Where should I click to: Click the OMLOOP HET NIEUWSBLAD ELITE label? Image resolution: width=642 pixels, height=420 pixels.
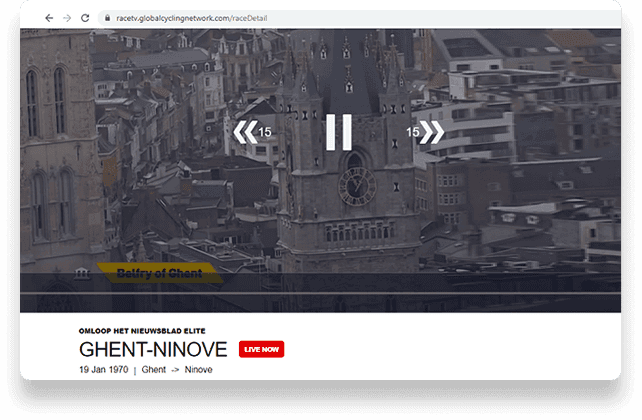[142, 331]
